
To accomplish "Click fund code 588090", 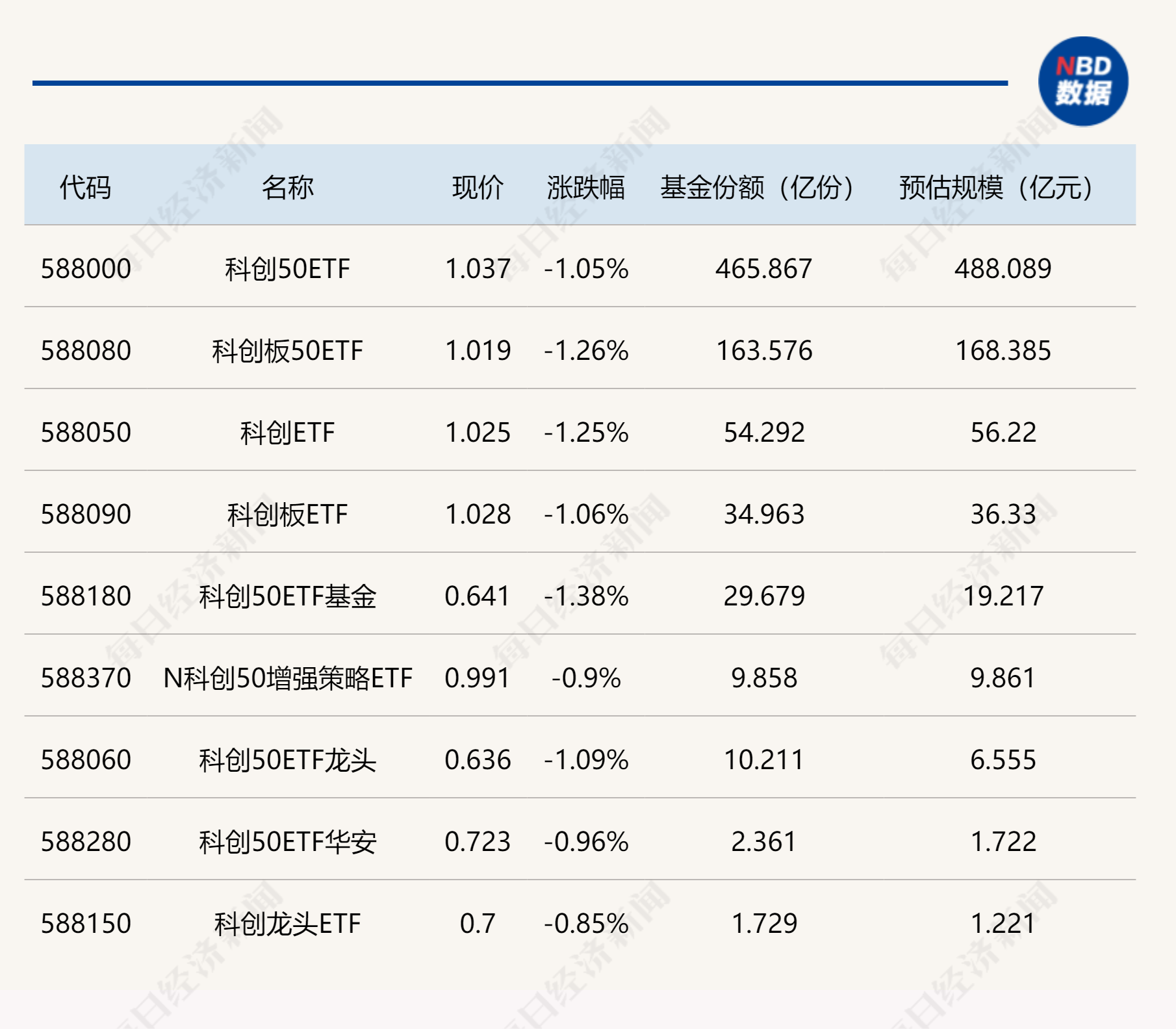I will [86, 514].
